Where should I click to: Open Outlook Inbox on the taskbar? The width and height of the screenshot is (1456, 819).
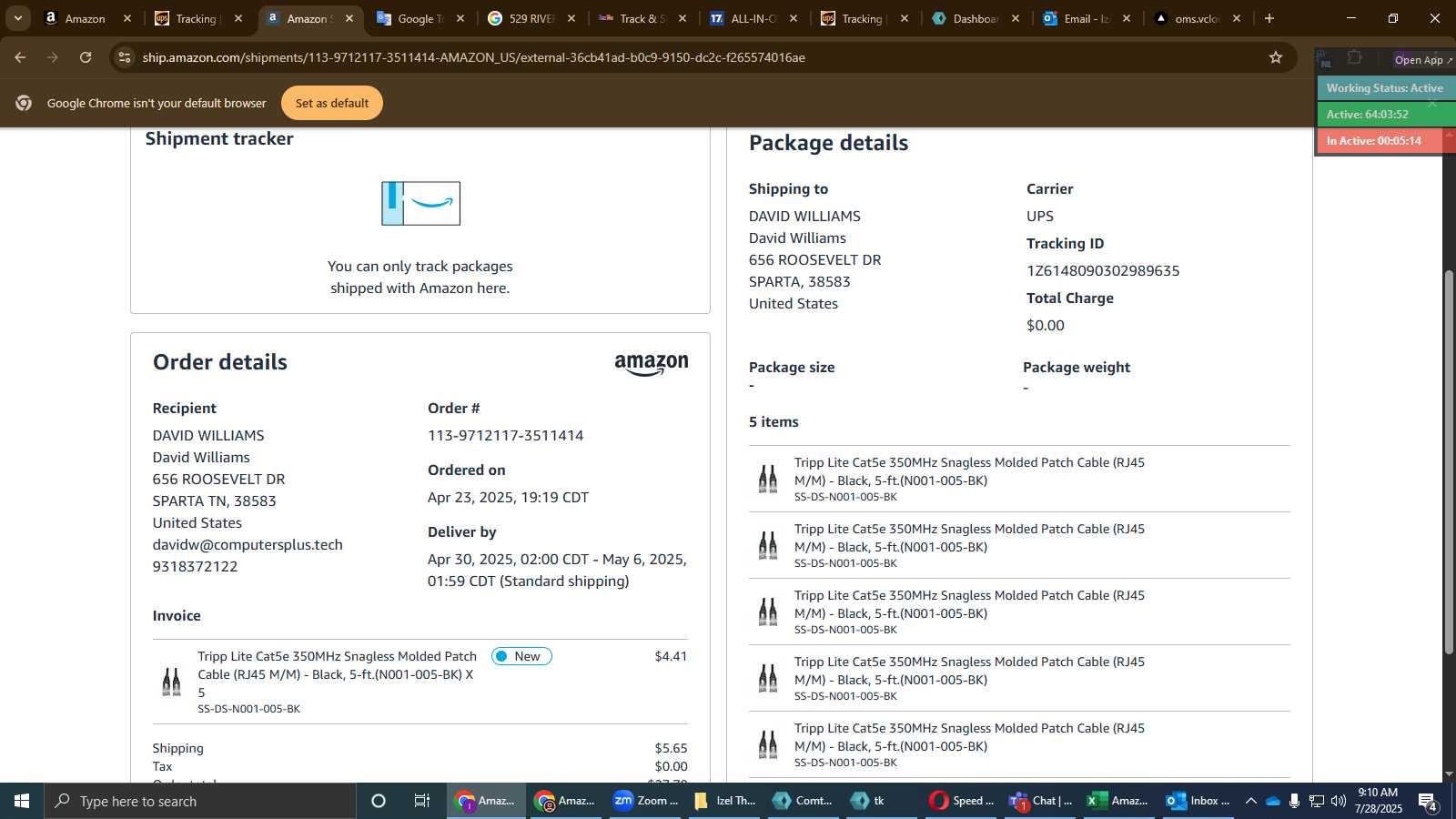[1198, 801]
